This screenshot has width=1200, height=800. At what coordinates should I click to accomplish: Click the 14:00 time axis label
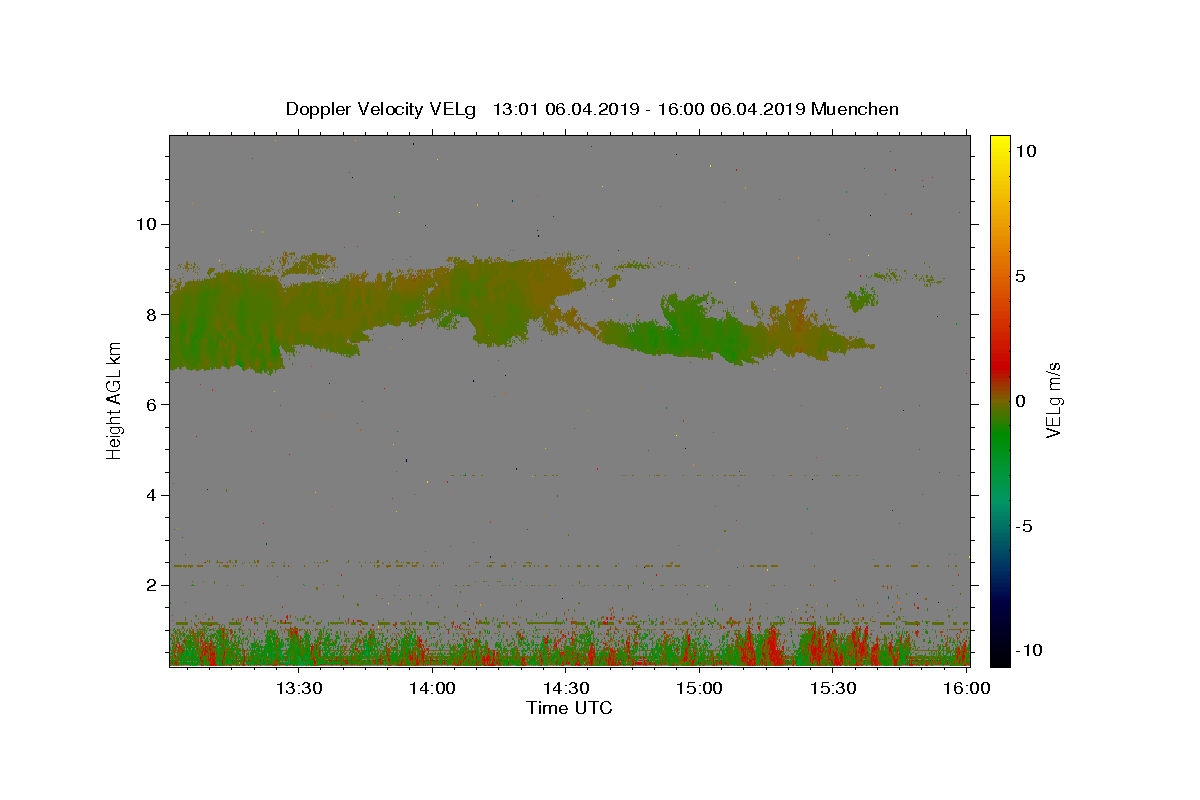point(432,688)
